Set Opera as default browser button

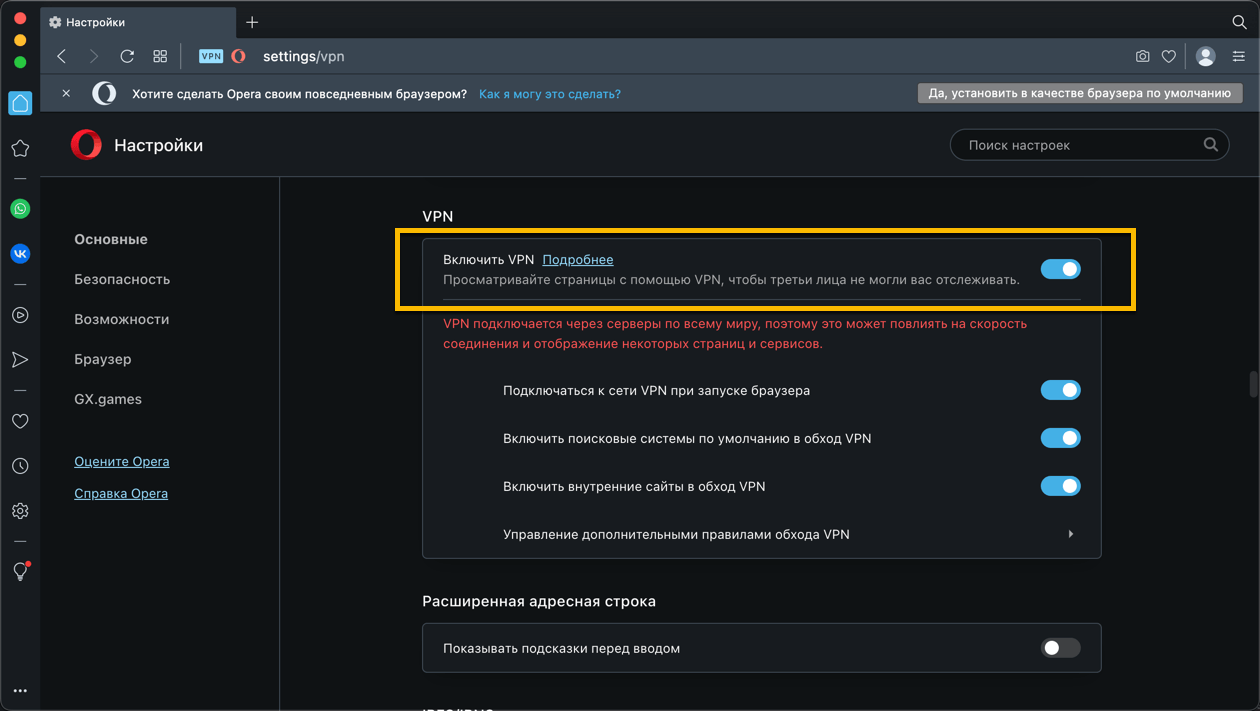click(1080, 93)
